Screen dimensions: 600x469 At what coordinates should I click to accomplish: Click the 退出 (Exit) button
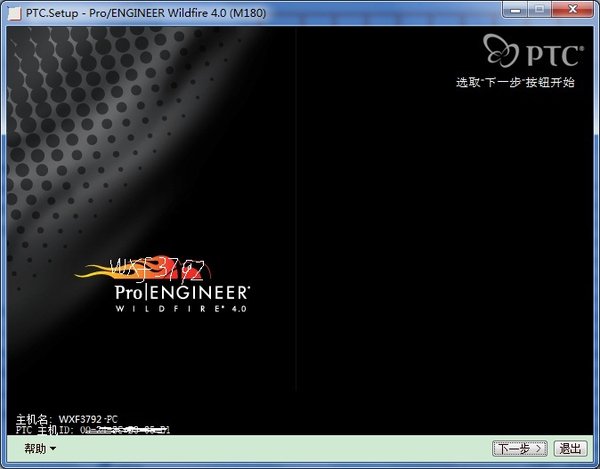click(570, 448)
